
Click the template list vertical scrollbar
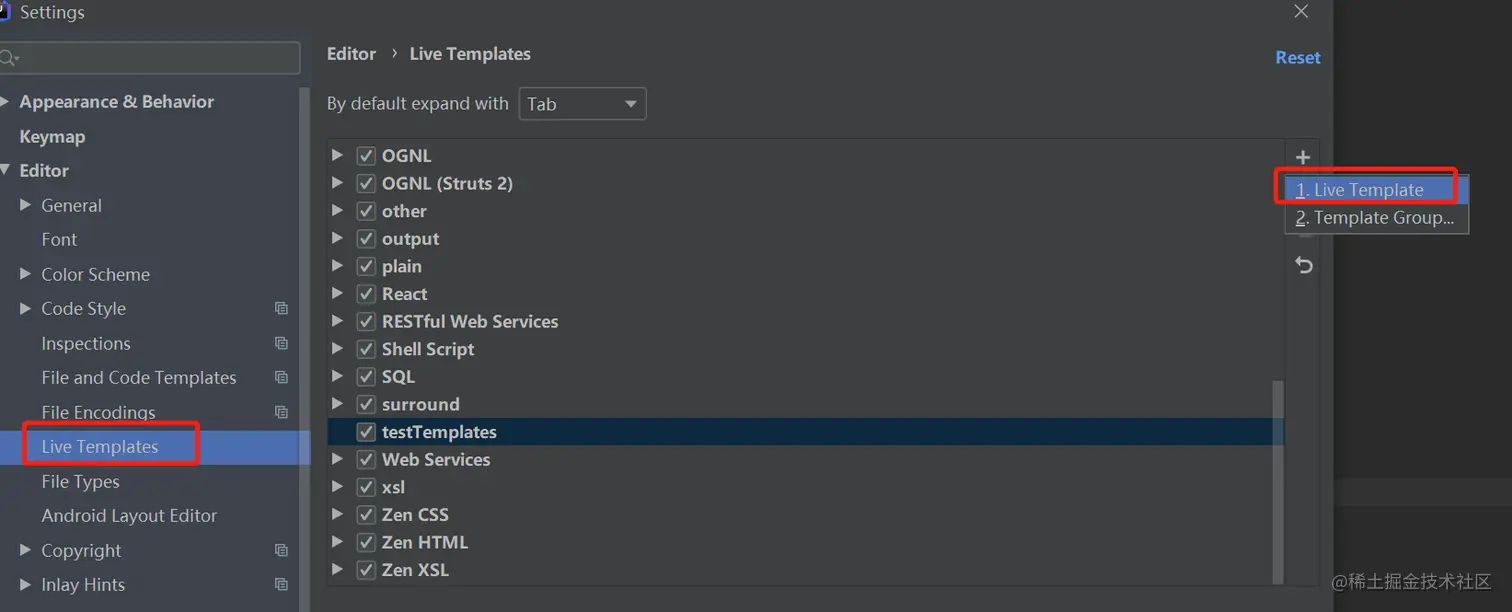click(1277, 480)
